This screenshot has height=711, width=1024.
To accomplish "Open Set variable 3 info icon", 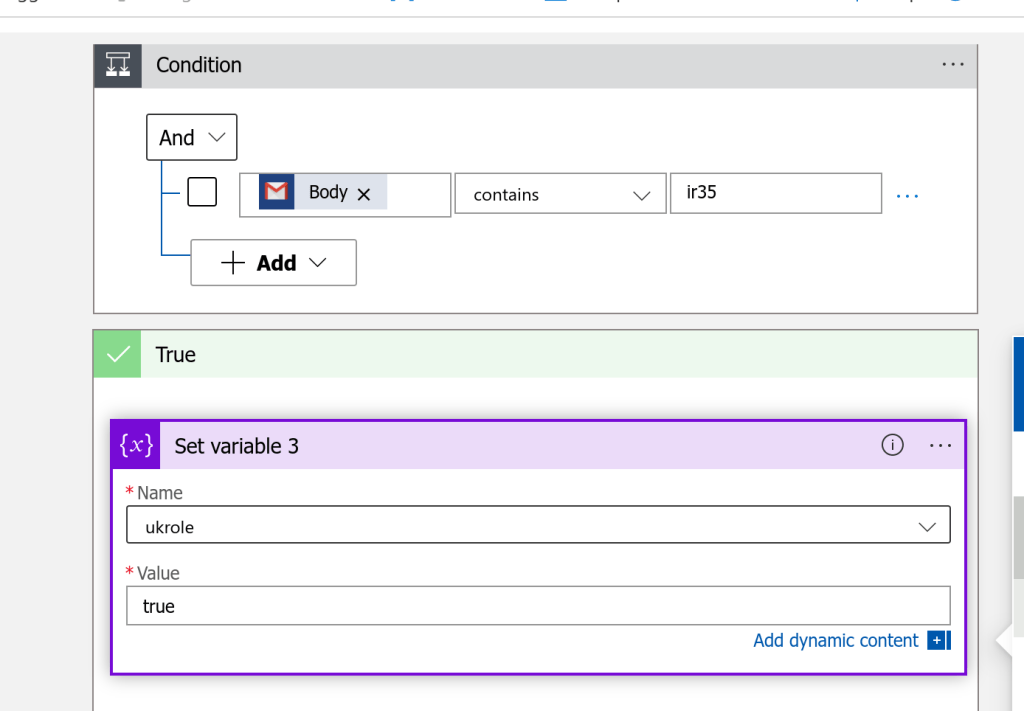I will pyautogui.click(x=892, y=445).
